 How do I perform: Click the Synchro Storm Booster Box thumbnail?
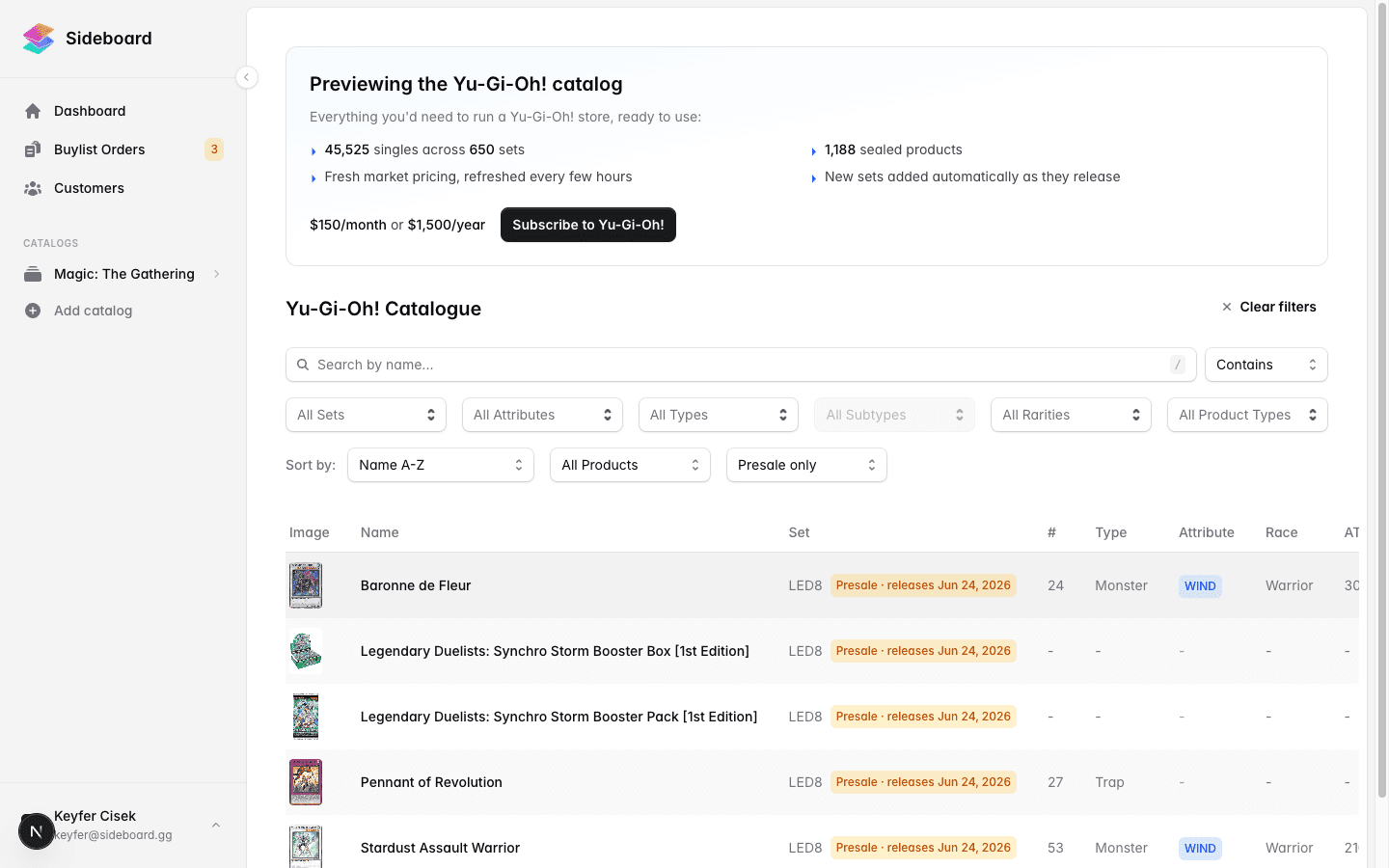(x=306, y=651)
